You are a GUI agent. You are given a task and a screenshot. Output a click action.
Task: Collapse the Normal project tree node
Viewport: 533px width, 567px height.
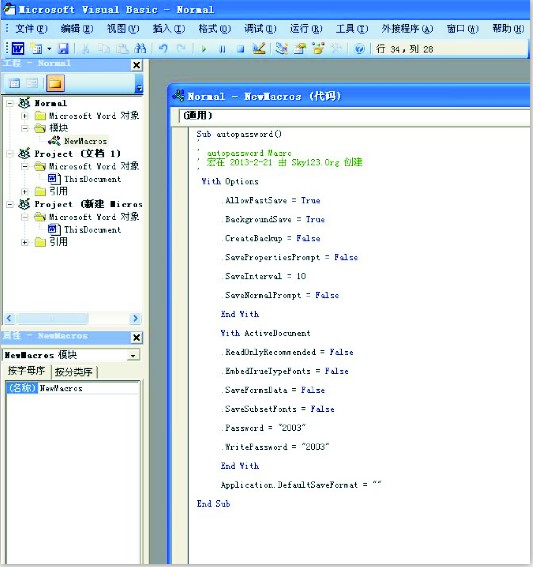[10, 103]
